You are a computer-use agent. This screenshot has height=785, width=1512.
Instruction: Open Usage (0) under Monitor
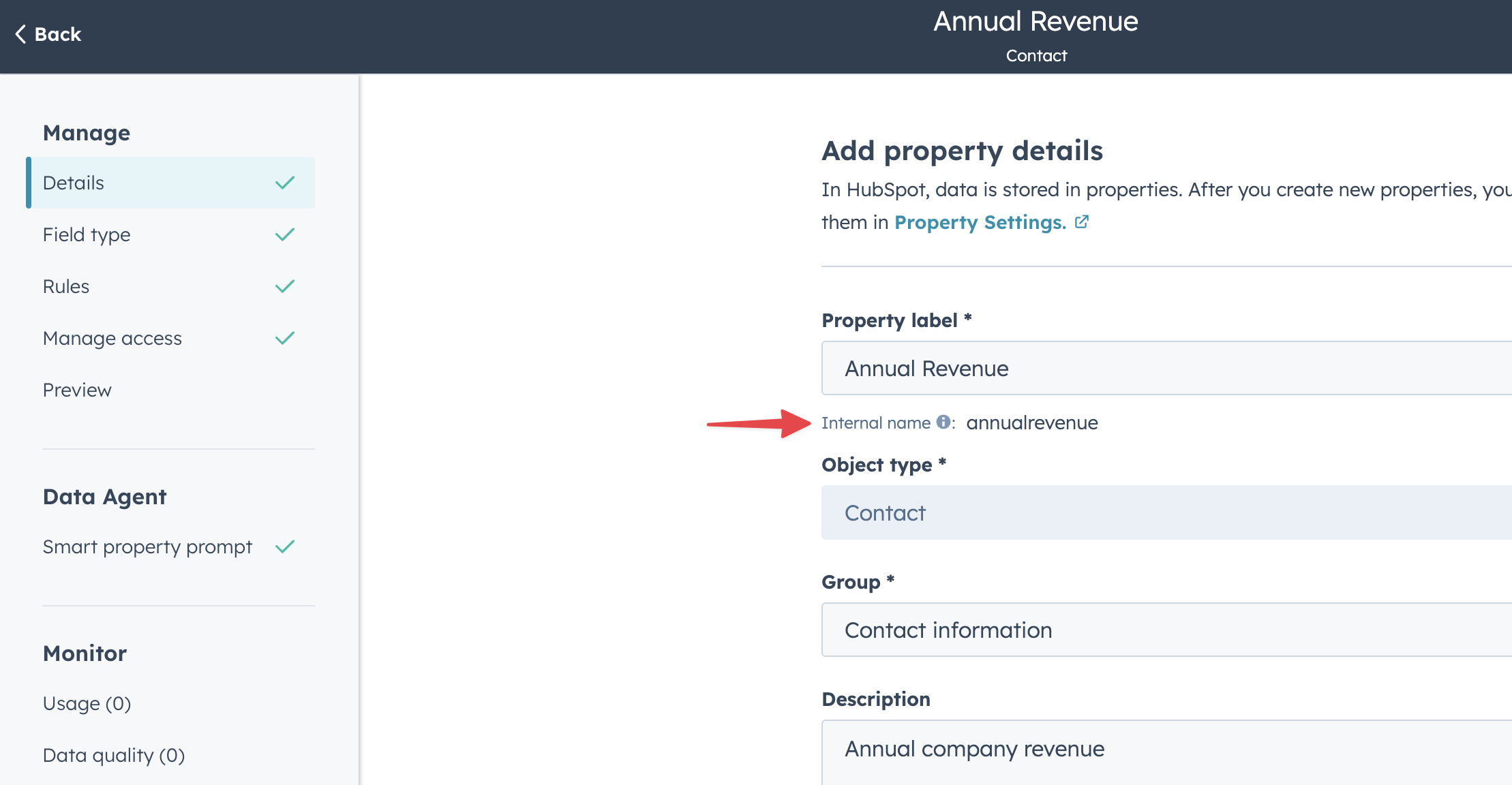pos(87,703)
